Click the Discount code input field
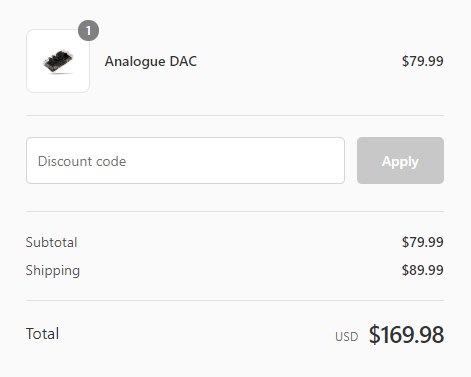Image resolution: width=471 pixels, height=377 pixels. point(185,160)
